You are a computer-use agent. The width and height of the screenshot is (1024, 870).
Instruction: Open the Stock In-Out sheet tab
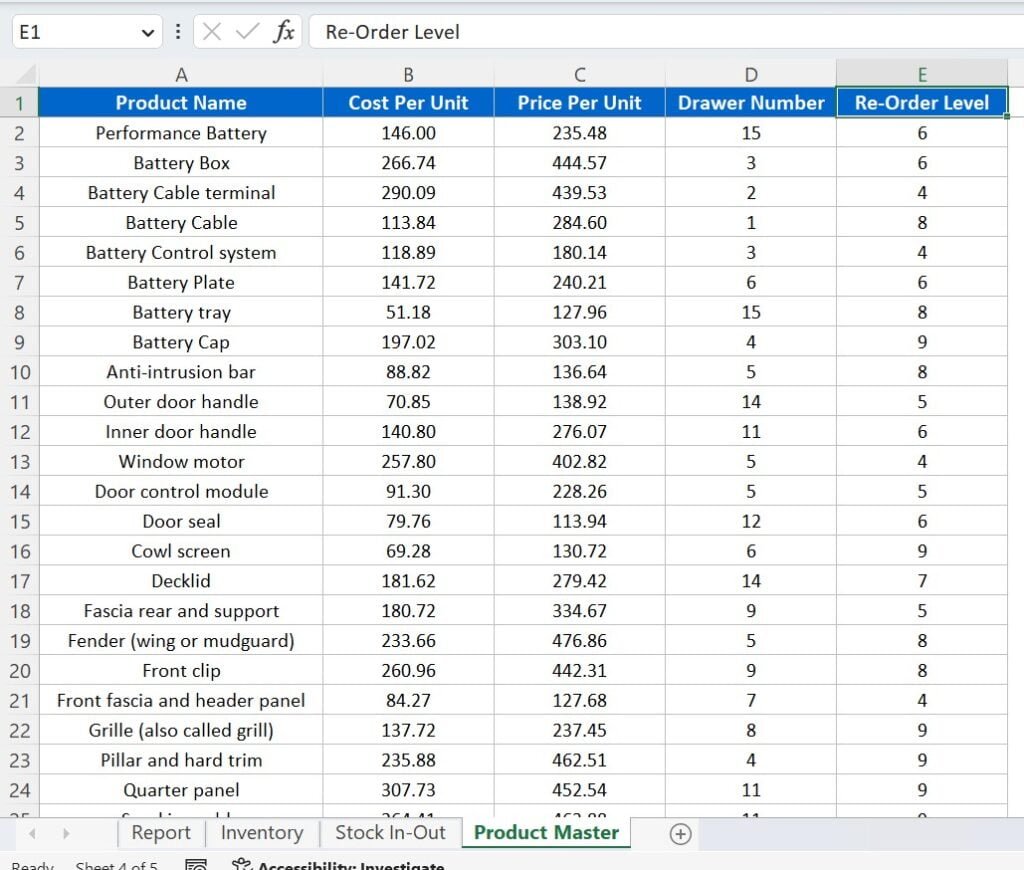(x=390, y=832)
